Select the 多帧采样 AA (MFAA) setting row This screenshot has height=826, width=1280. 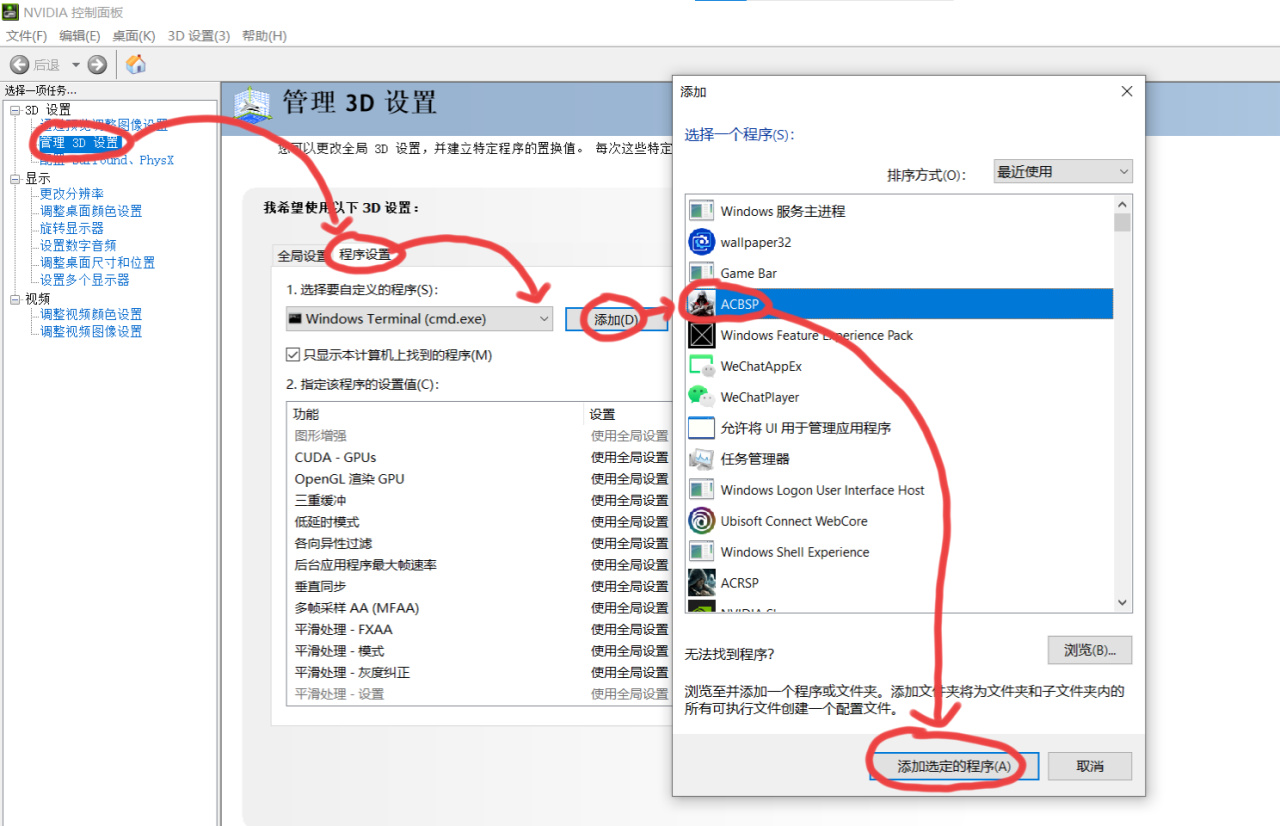tap(479, 608)
